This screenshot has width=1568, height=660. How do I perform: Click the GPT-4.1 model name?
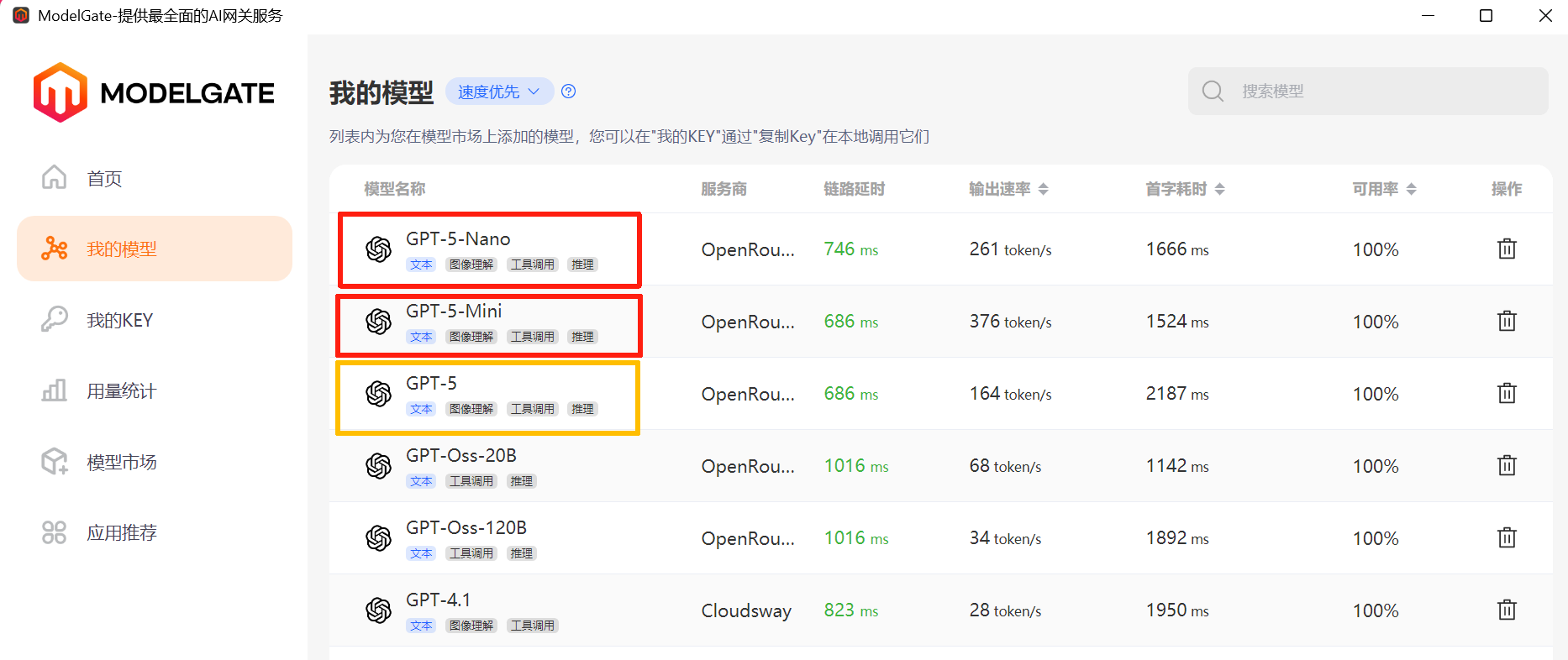[438, 600]
